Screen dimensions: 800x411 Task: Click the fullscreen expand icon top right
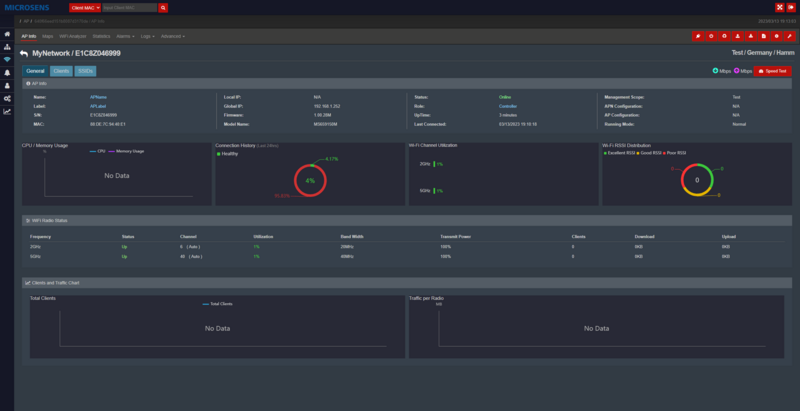[778, 7]
